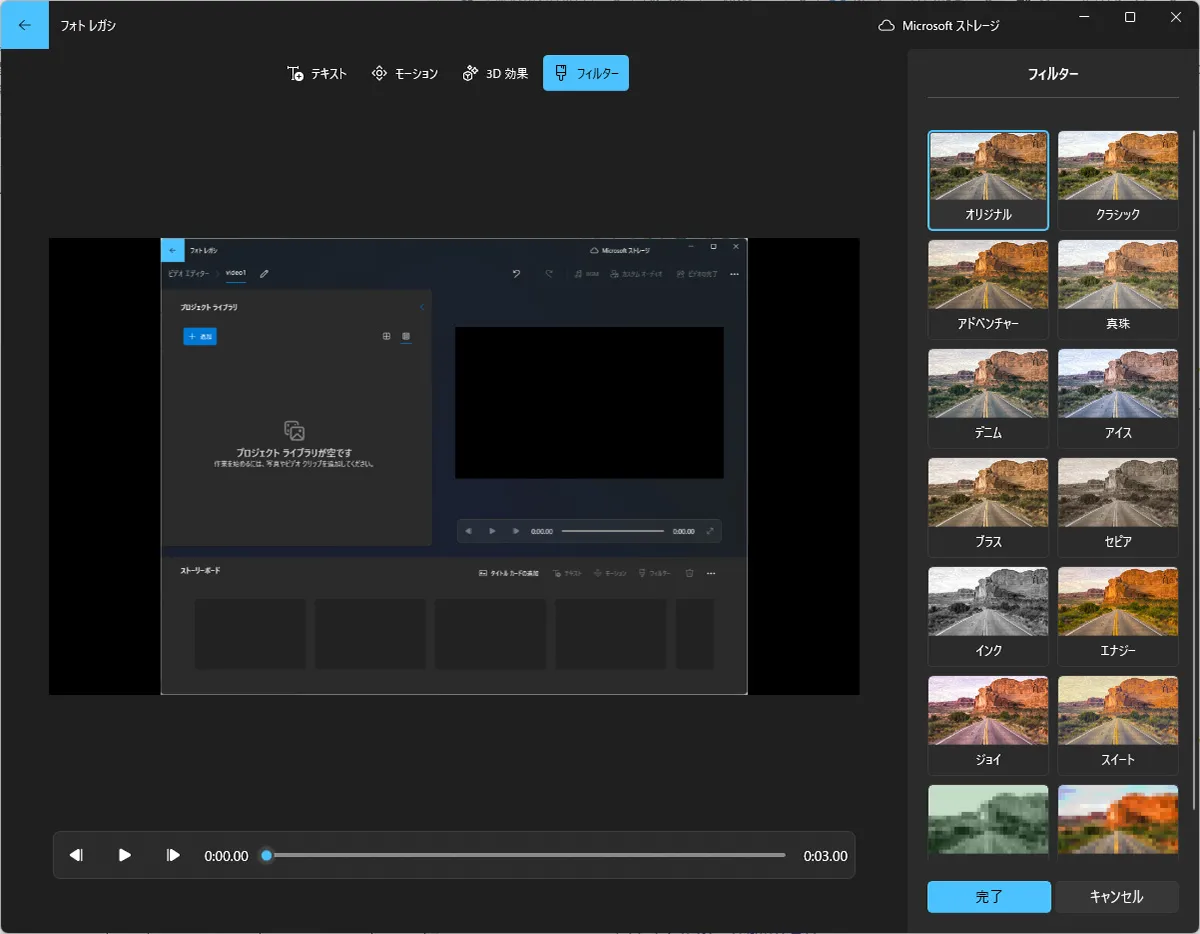Open the モーション (Motion) tool
The height and width of the screenshot is (934, 1200).
click(404, 73)
